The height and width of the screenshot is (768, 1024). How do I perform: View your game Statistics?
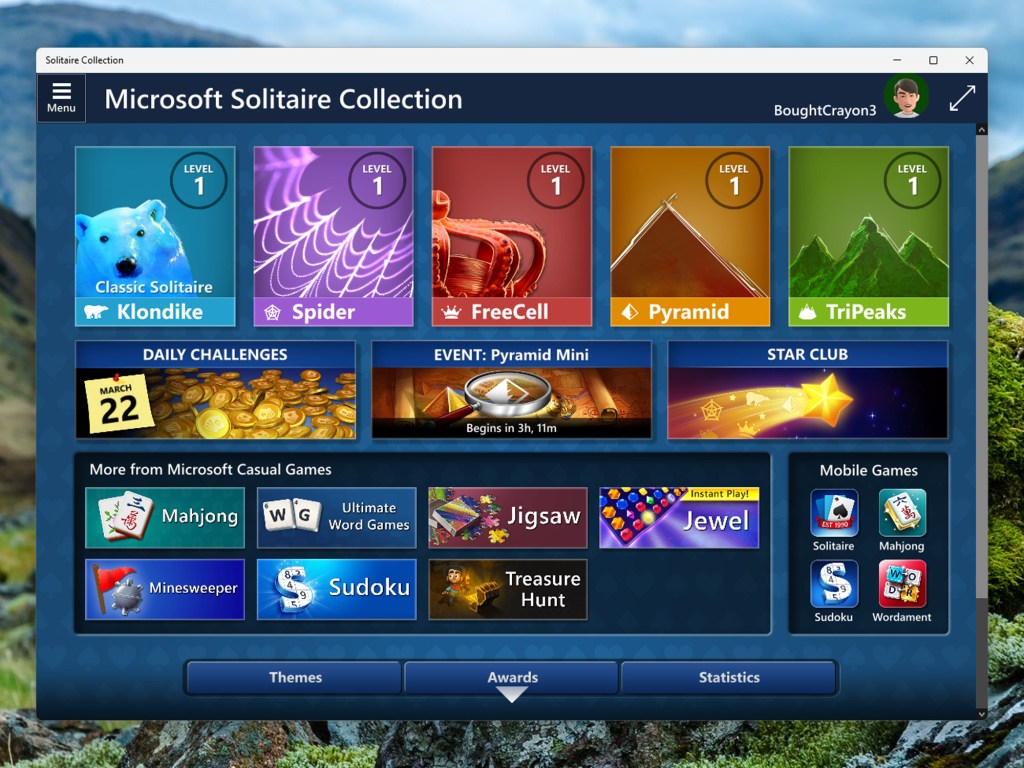(729, 677)
